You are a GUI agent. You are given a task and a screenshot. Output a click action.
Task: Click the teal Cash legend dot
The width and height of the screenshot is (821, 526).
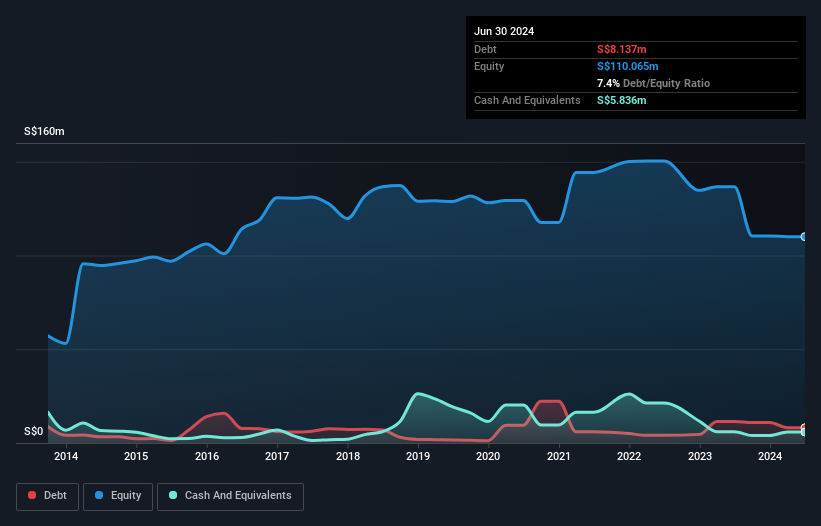(x=173, y=495)
